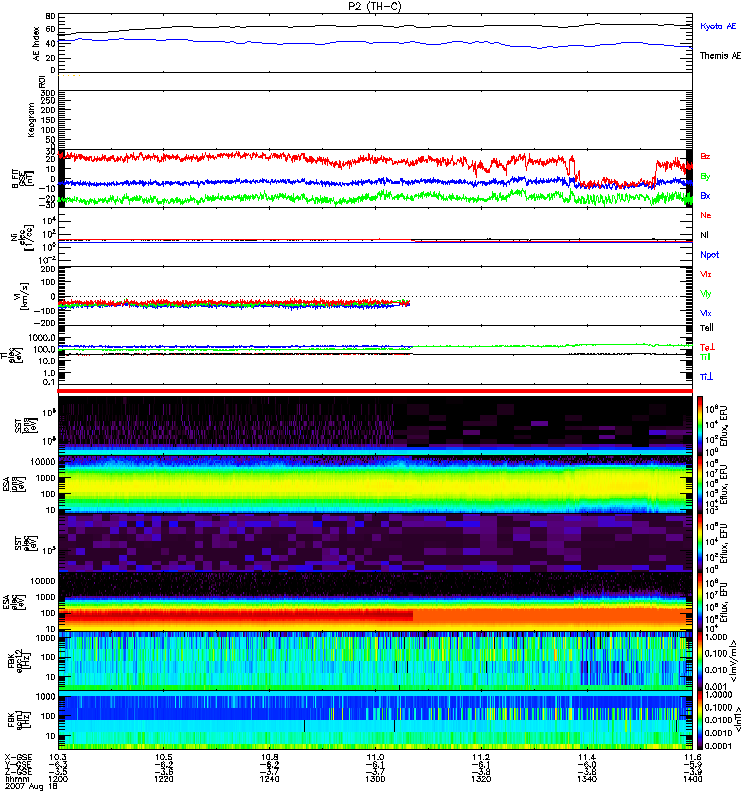
Task: Click the Vi km/s axis title
Action: click(23, 296)
